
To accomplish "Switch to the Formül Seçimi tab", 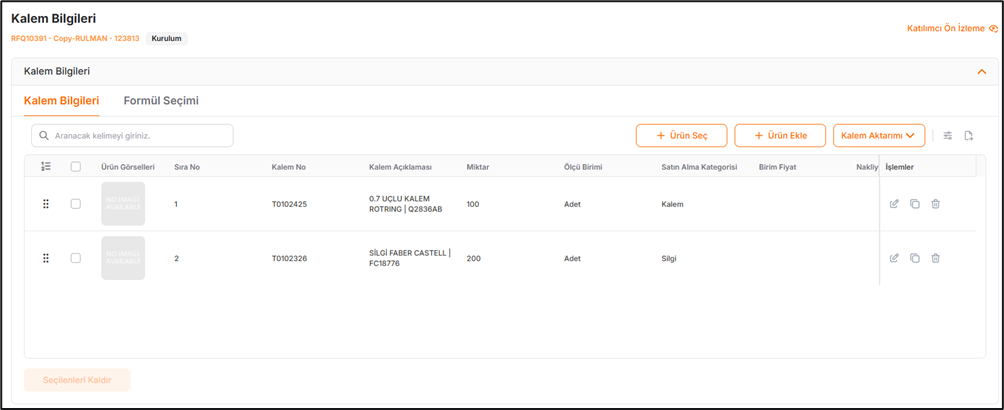I will point(161,101).
